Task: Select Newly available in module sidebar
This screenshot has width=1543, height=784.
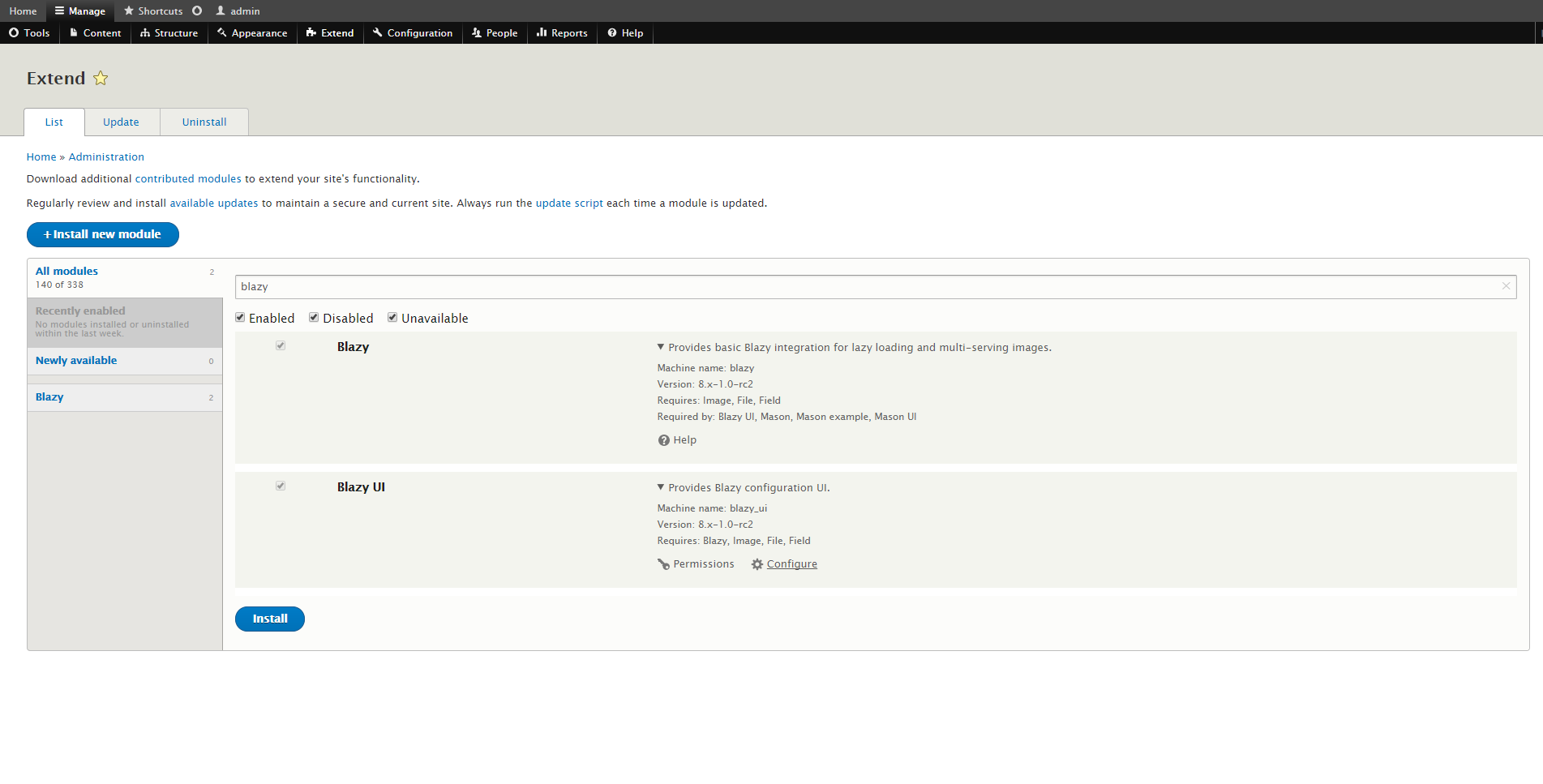Action: point(76,361)
